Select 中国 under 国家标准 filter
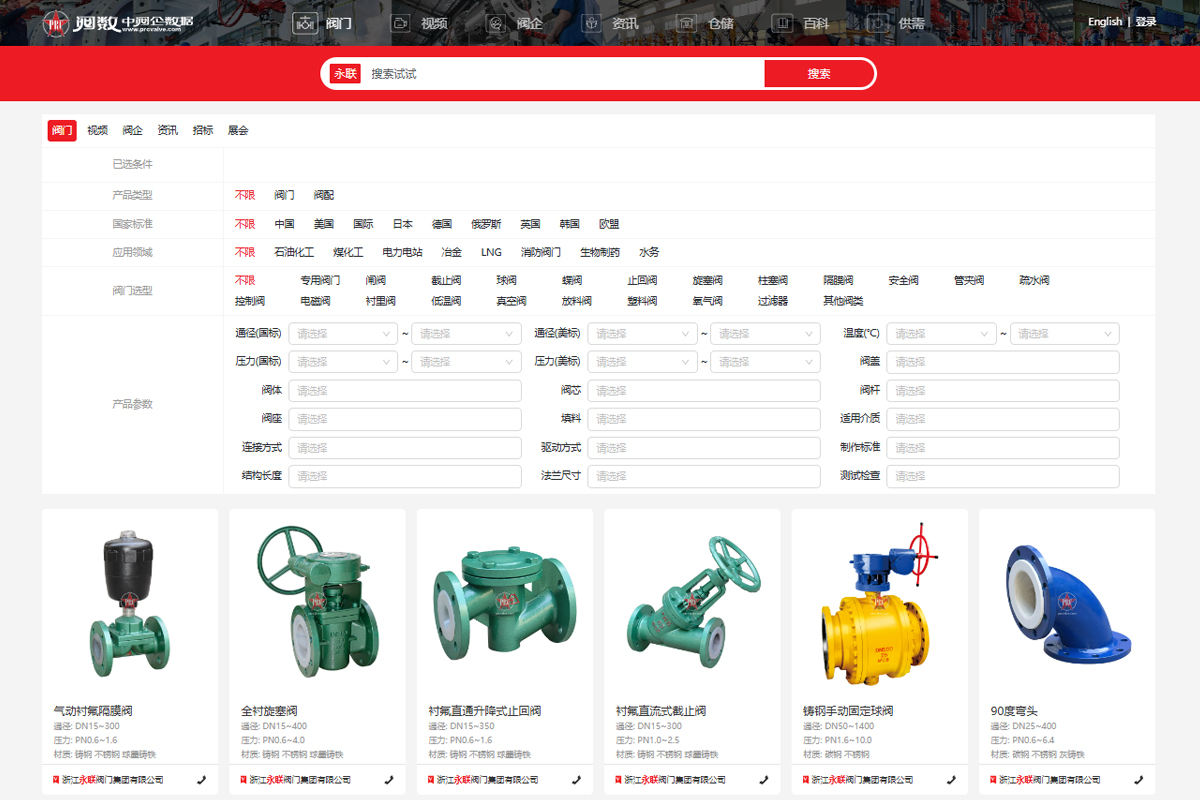 (x=284, y=224)
